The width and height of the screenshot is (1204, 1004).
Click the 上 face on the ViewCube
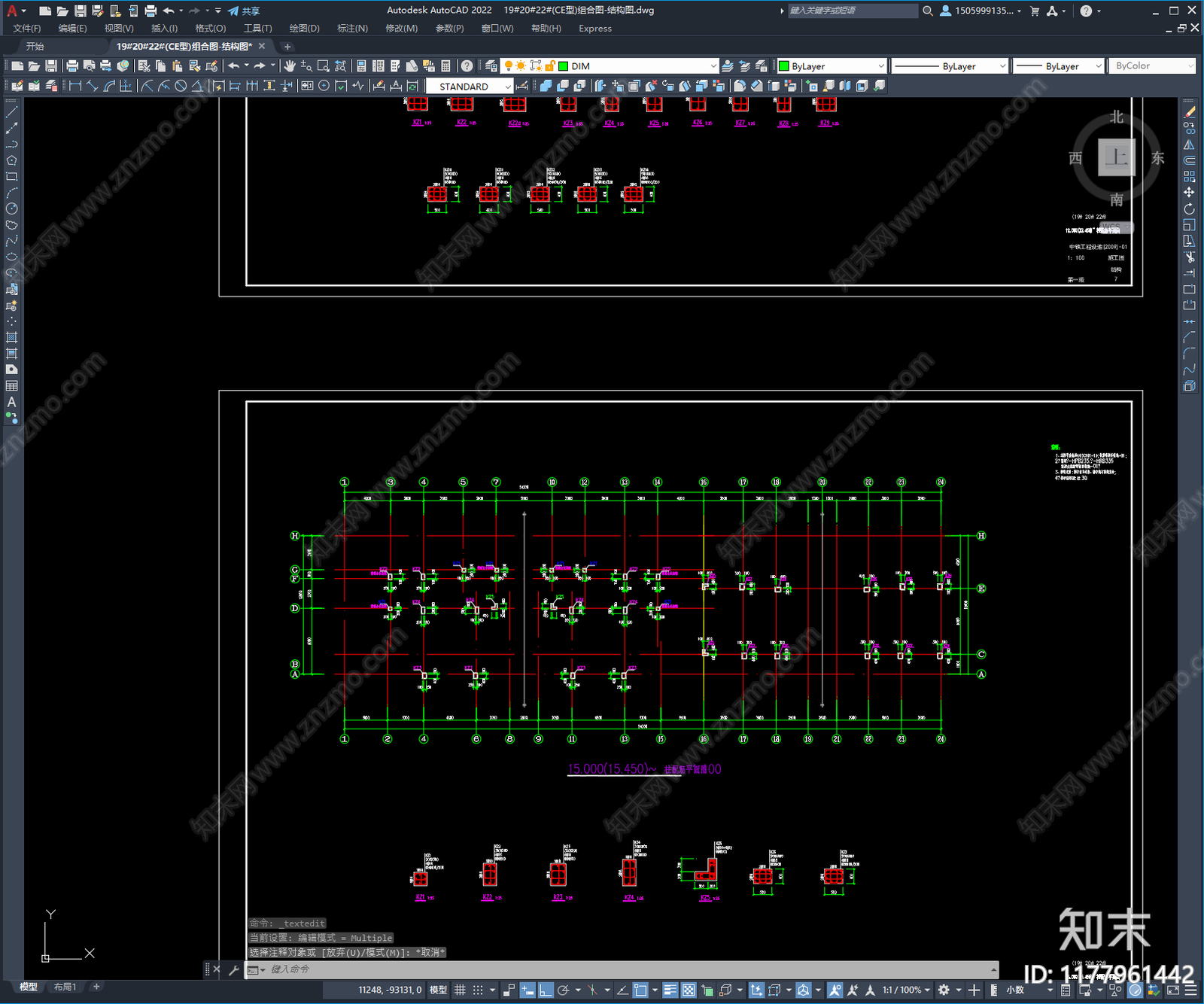pyautogui.click(x=1116, y=157)
